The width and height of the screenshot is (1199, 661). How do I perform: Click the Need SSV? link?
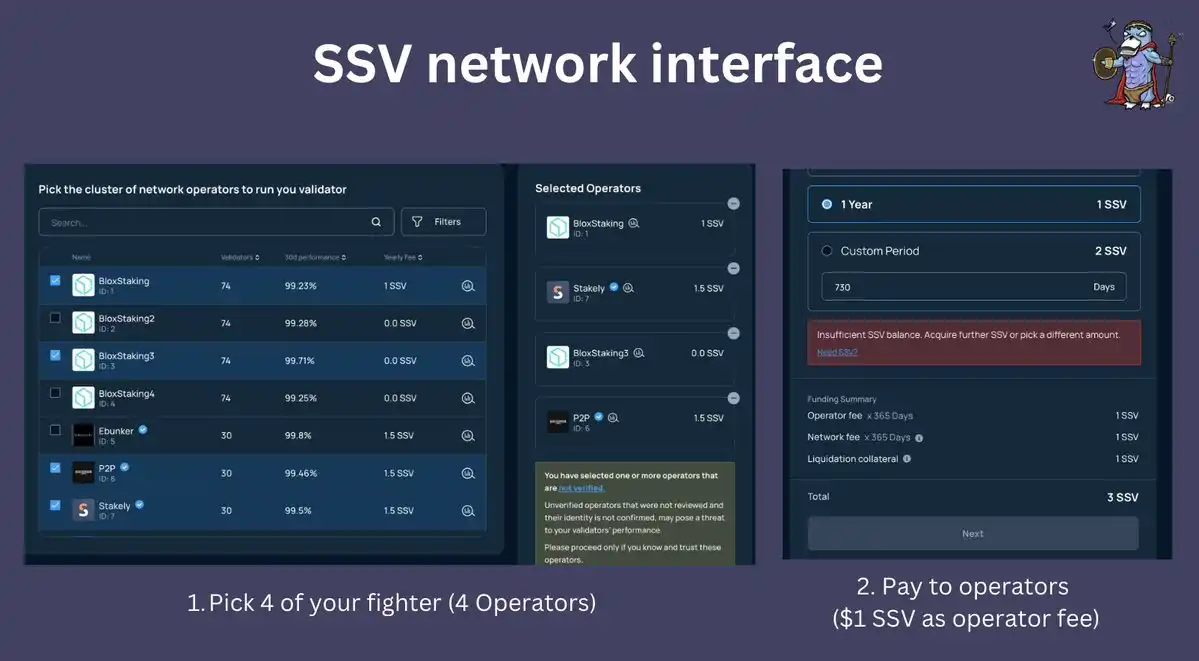click(837, 352)
